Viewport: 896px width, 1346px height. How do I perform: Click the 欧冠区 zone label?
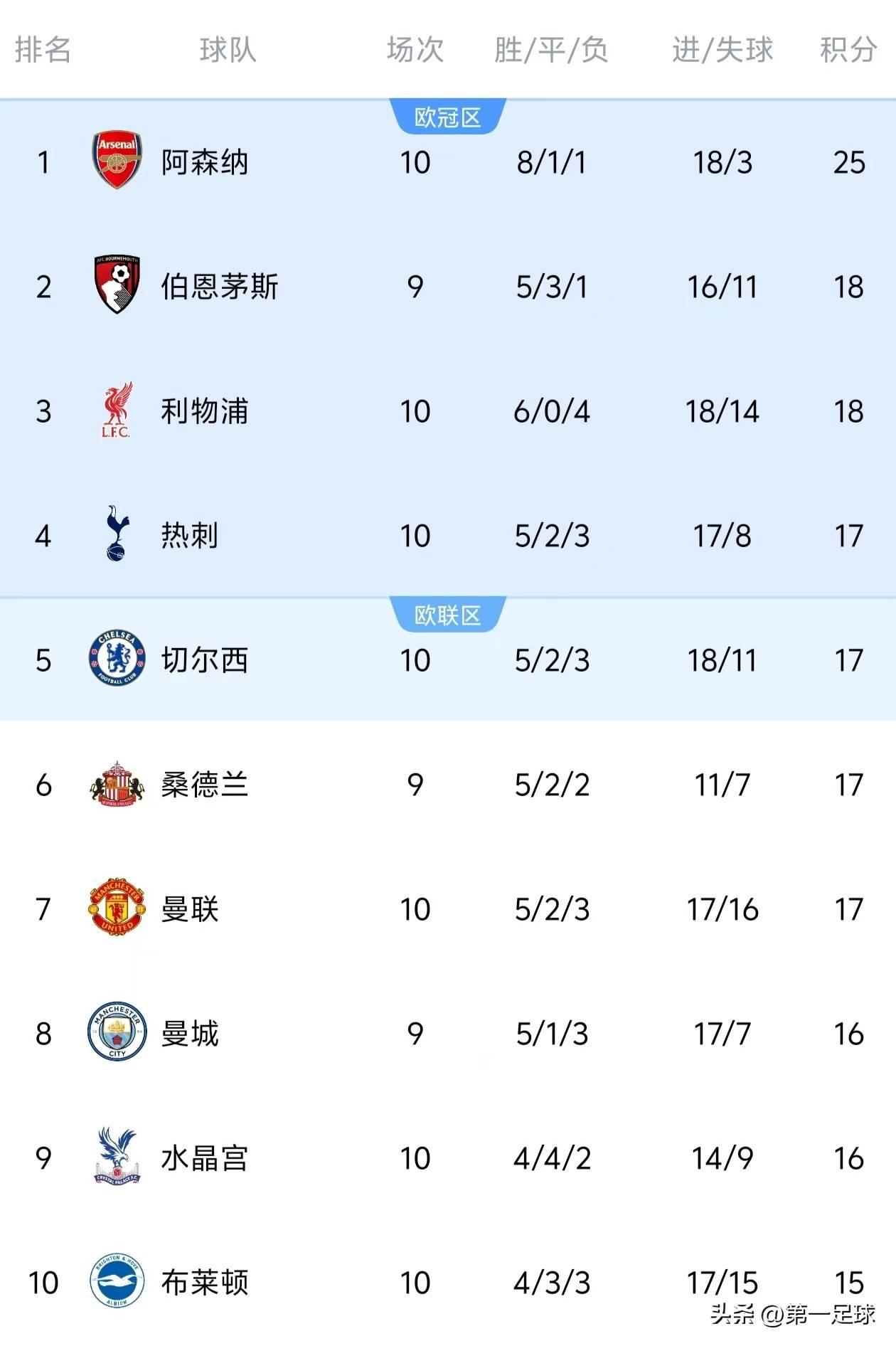point(448,117)
